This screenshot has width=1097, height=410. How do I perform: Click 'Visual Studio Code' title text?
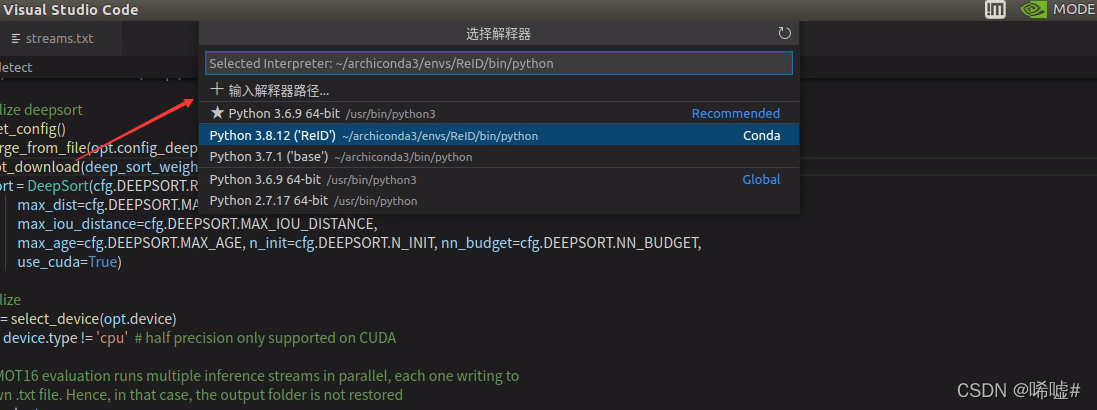tap(71, 10)
